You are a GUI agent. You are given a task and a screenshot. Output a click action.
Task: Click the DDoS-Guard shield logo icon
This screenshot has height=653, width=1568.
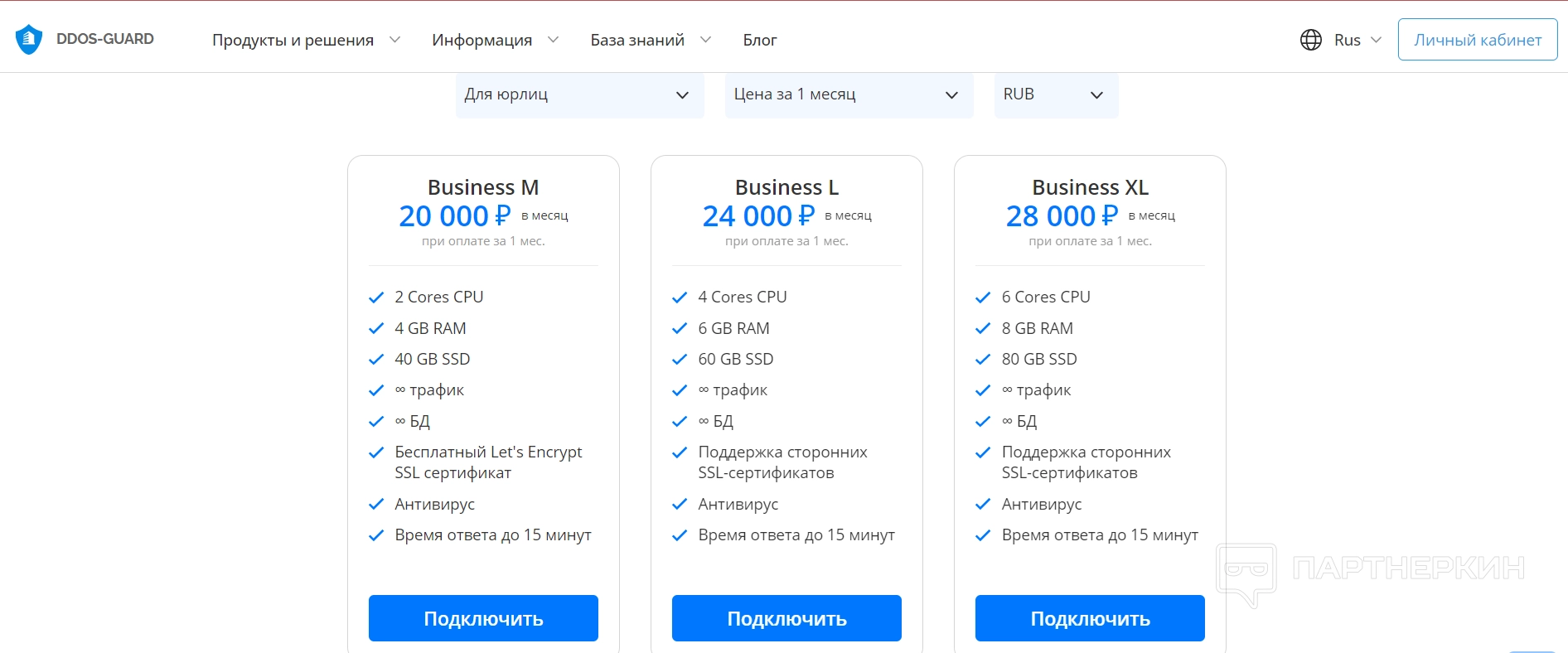coord(29,39)
